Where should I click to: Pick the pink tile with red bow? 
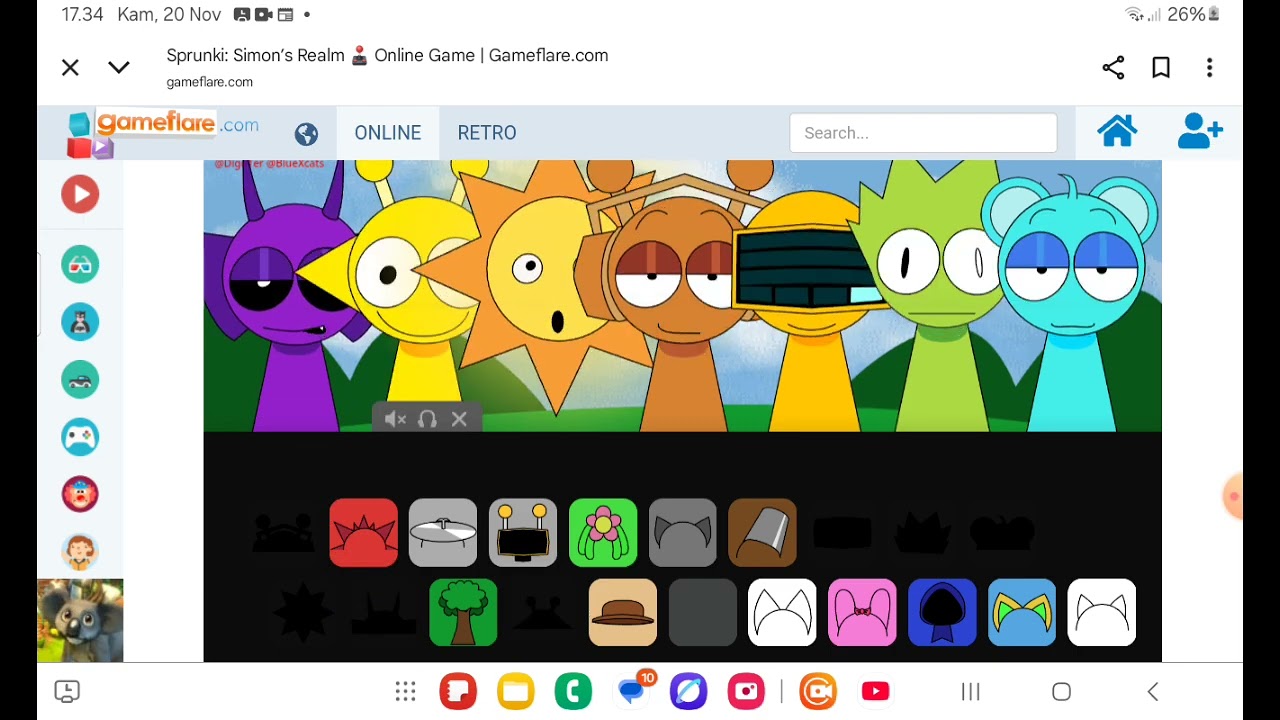pyautogui.click(x=862, y=612)
